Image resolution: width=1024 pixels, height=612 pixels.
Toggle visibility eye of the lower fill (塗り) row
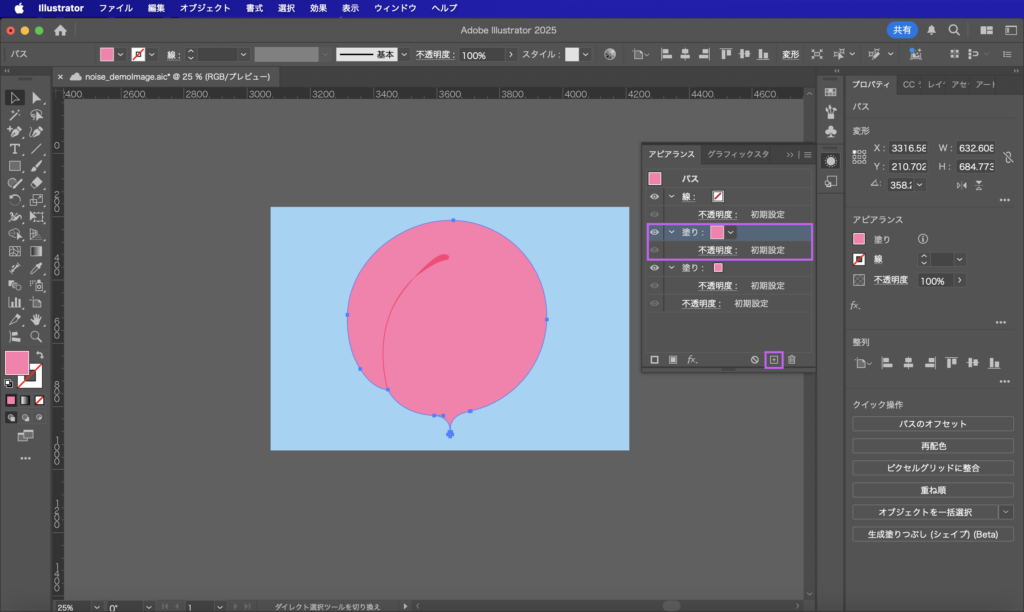click(x=654, y=268)
